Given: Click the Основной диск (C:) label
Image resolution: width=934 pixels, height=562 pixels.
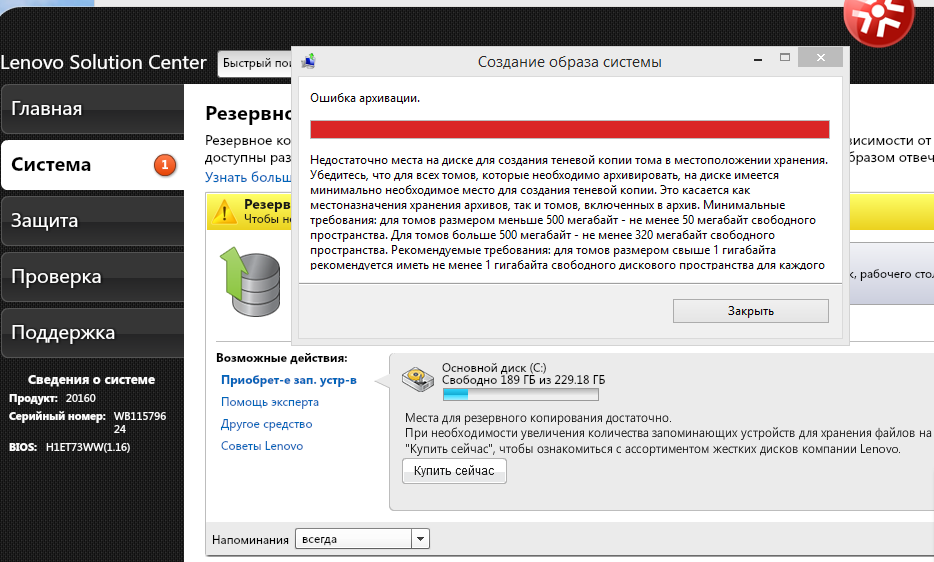Looking at the screenshot, I should coord(494,368).
